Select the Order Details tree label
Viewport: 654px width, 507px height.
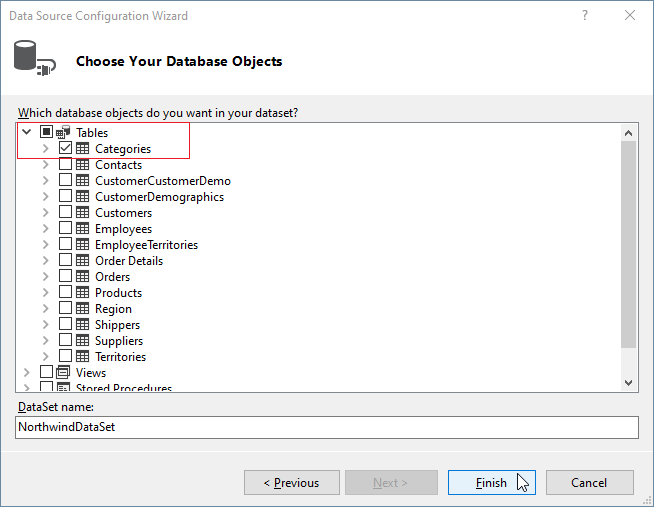pos(129,261)
